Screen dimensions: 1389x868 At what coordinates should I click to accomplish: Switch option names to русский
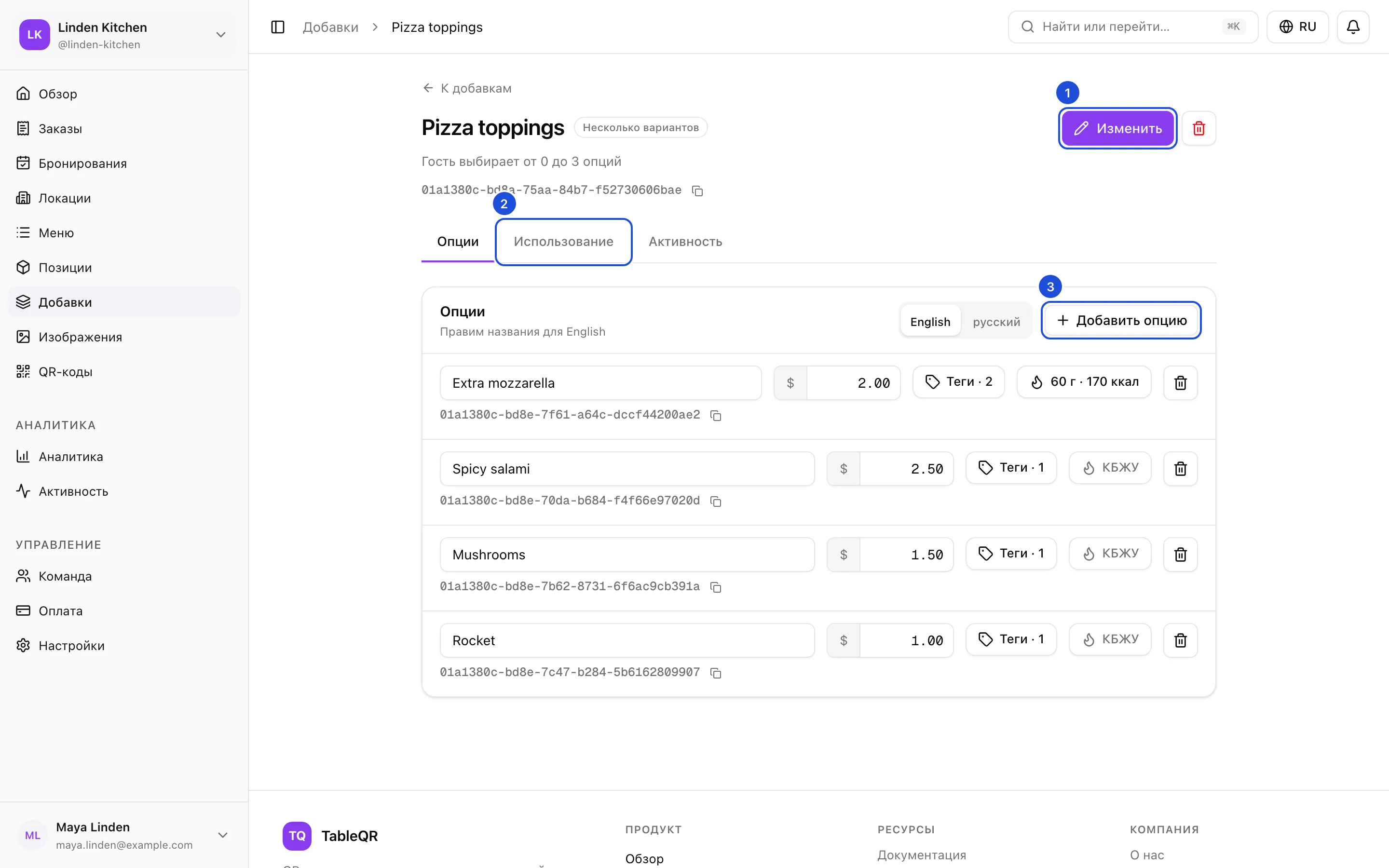996,322
